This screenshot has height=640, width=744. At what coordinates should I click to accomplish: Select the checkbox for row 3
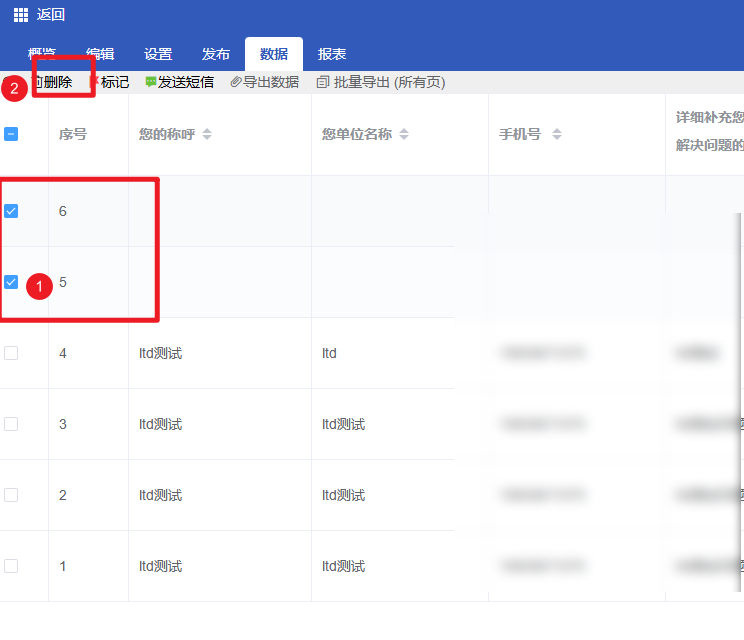click(x=11, y=424)
